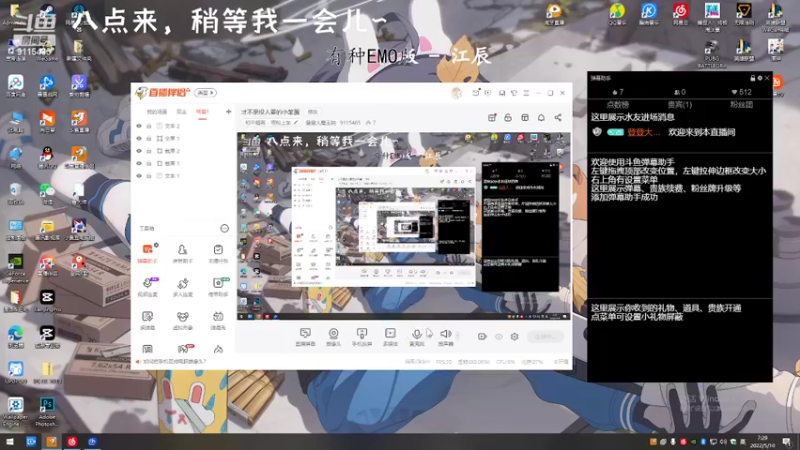Screen dimensions: 800x450
Task: Edit the room category pencil icon
Action: click(x=296, y=123)
